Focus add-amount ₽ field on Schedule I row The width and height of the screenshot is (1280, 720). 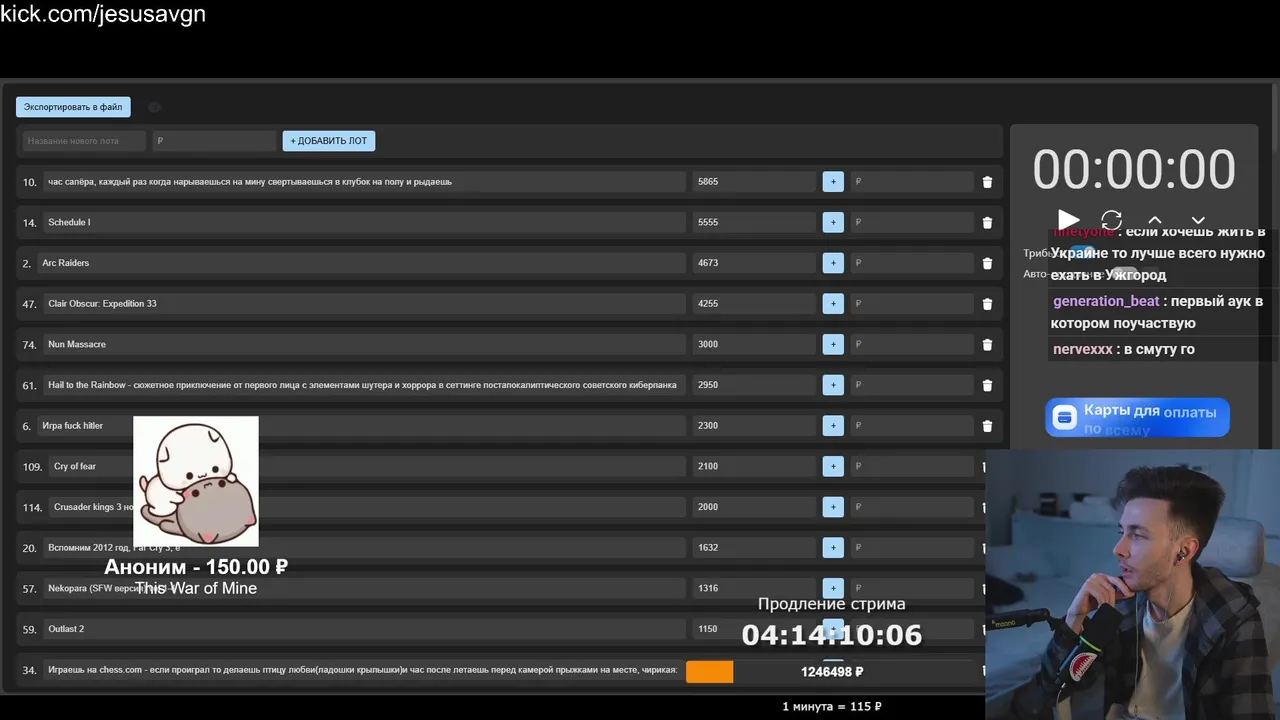coord(911,222)
